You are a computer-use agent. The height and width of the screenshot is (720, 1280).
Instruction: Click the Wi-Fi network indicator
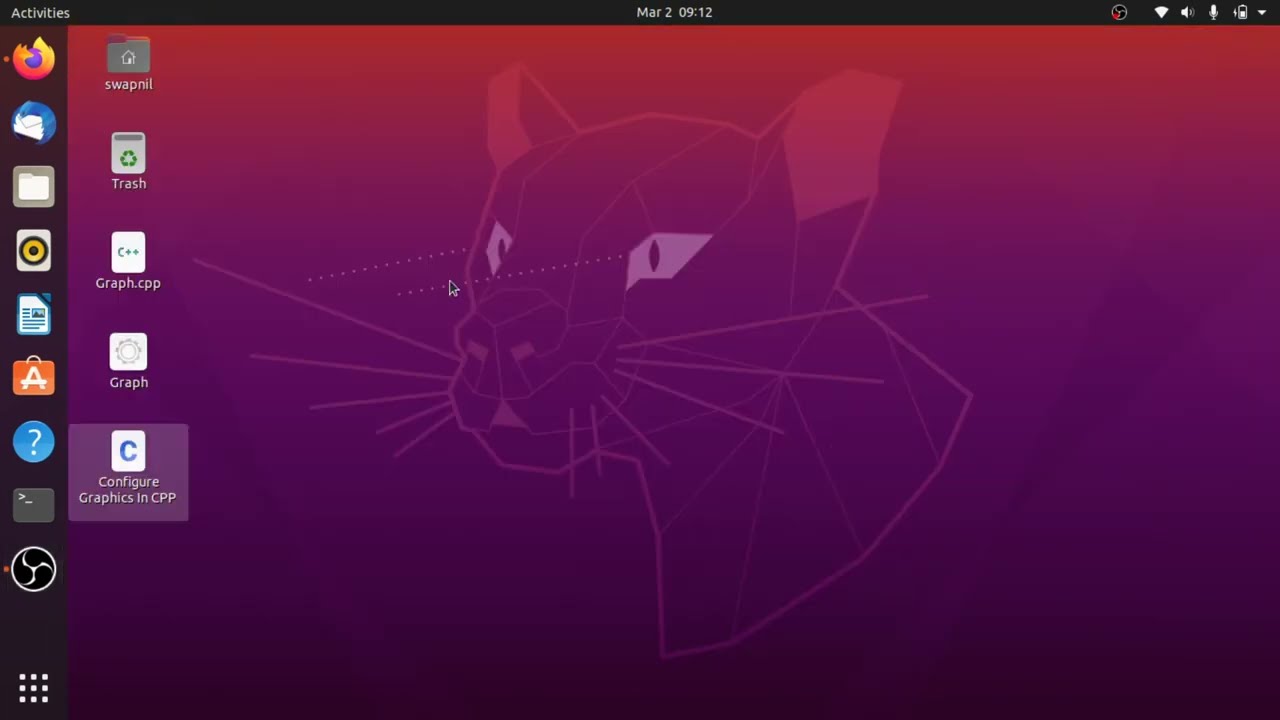[x=1161, y=13]
